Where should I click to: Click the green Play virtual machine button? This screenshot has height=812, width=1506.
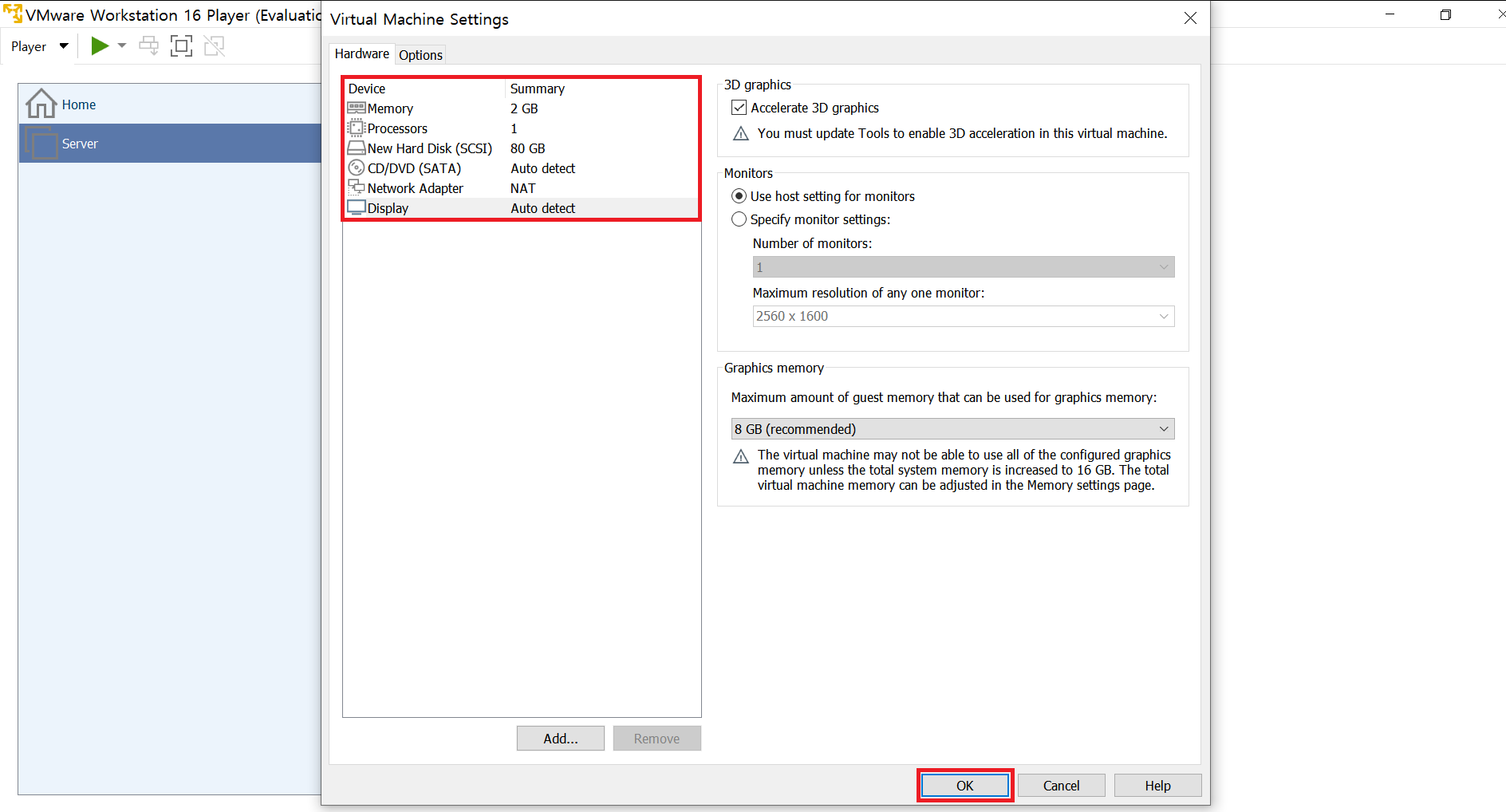click(x=100, y=46)
